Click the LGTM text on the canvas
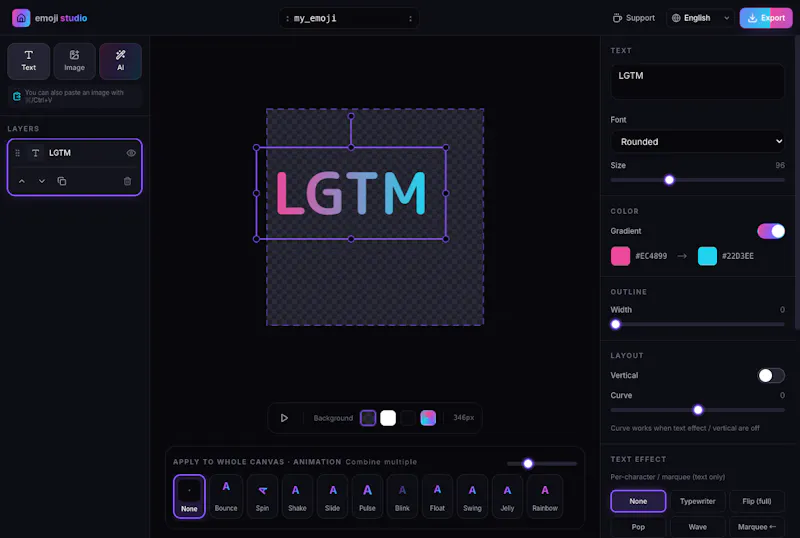This screenshot has height=538, width=800. [351, 193]
